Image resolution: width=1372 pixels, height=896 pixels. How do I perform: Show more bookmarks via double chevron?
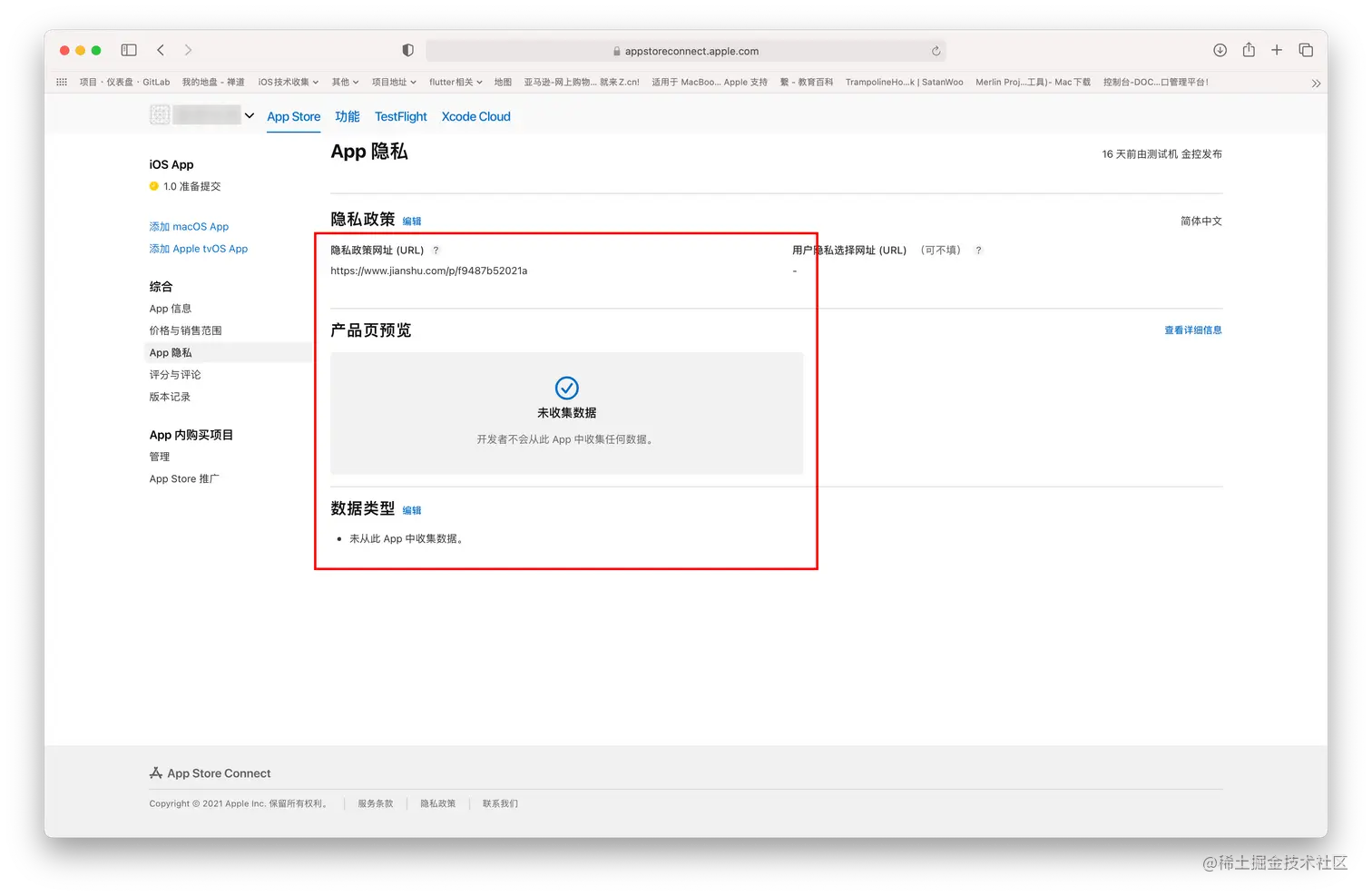point(1316,83)
